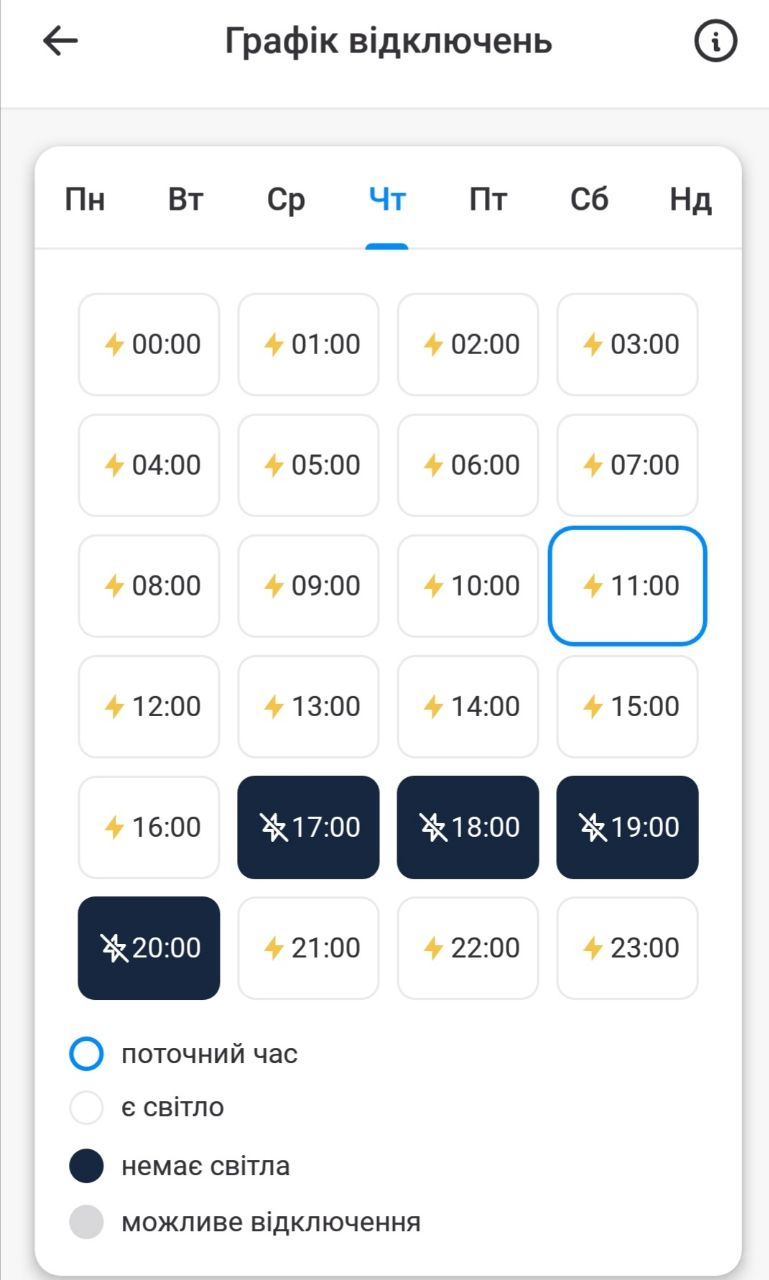Select the 18:00 outage time slot
Screen dimensions: 769x1280
pos(468,827)
